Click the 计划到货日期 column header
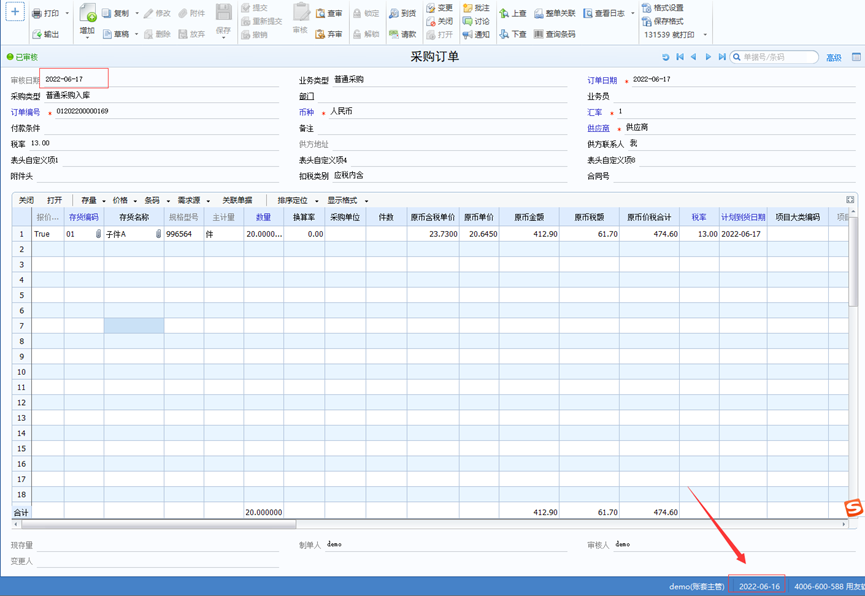 743,217
